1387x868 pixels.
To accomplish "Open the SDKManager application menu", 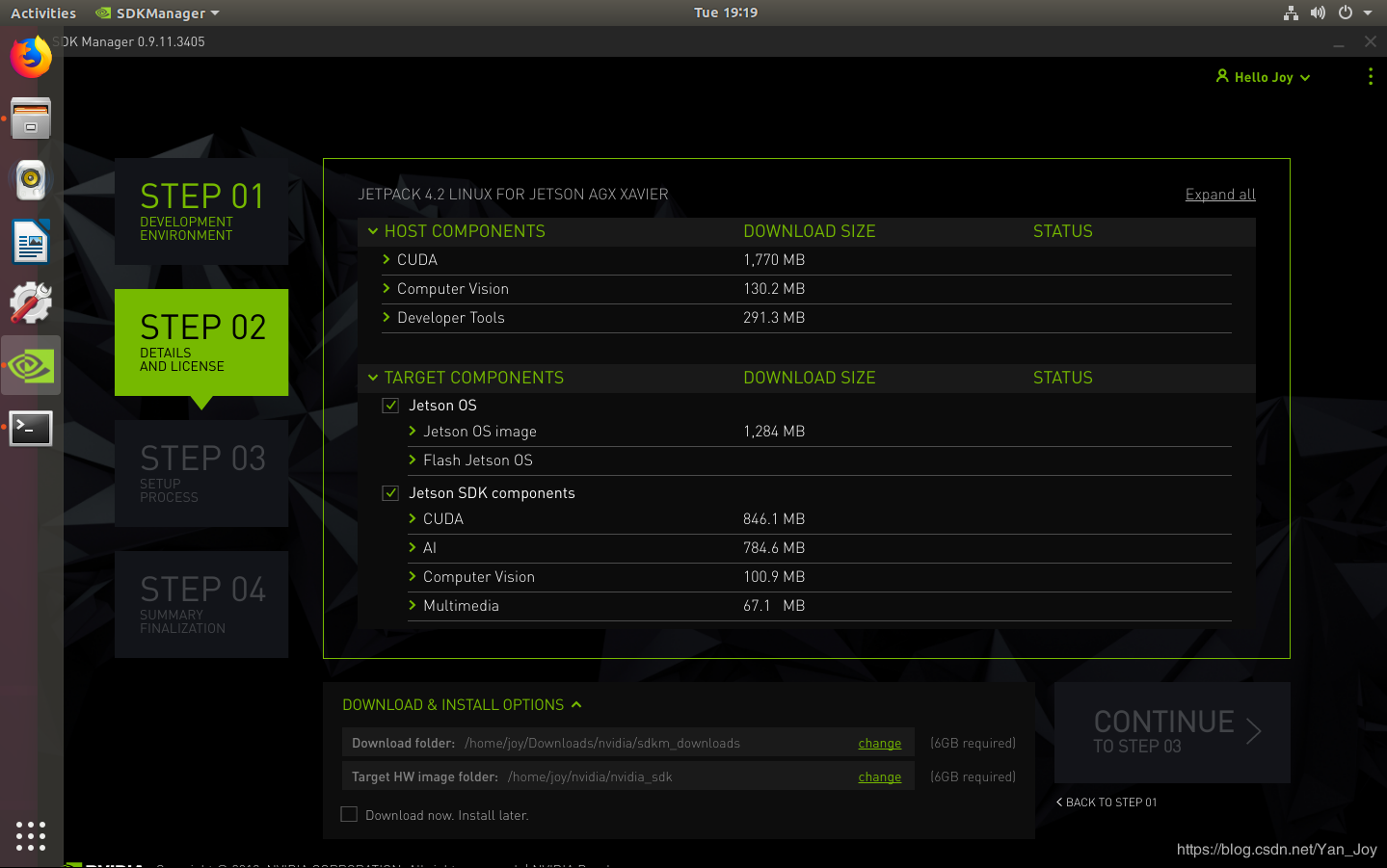I will [x=158, y=13].
